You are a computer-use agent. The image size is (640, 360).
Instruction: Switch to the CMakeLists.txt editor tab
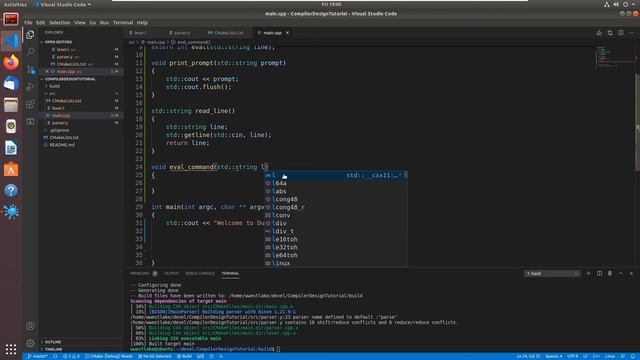(x=228, y=33)
